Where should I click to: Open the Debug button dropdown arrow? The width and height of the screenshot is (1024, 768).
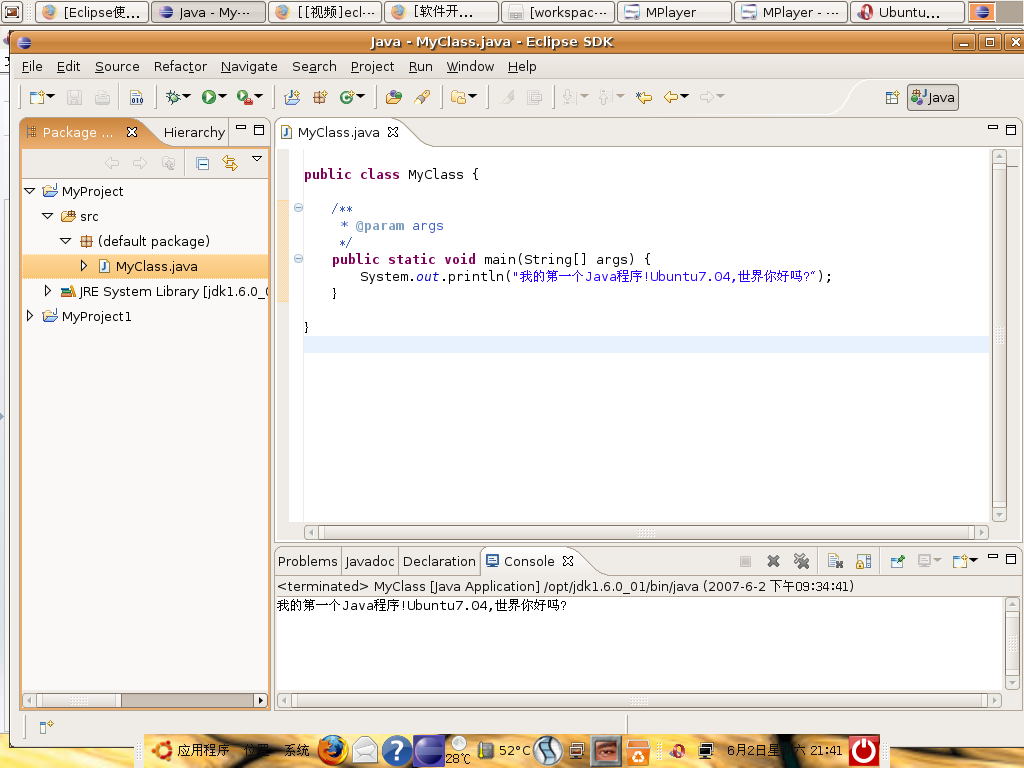click(x=187, y=97)
